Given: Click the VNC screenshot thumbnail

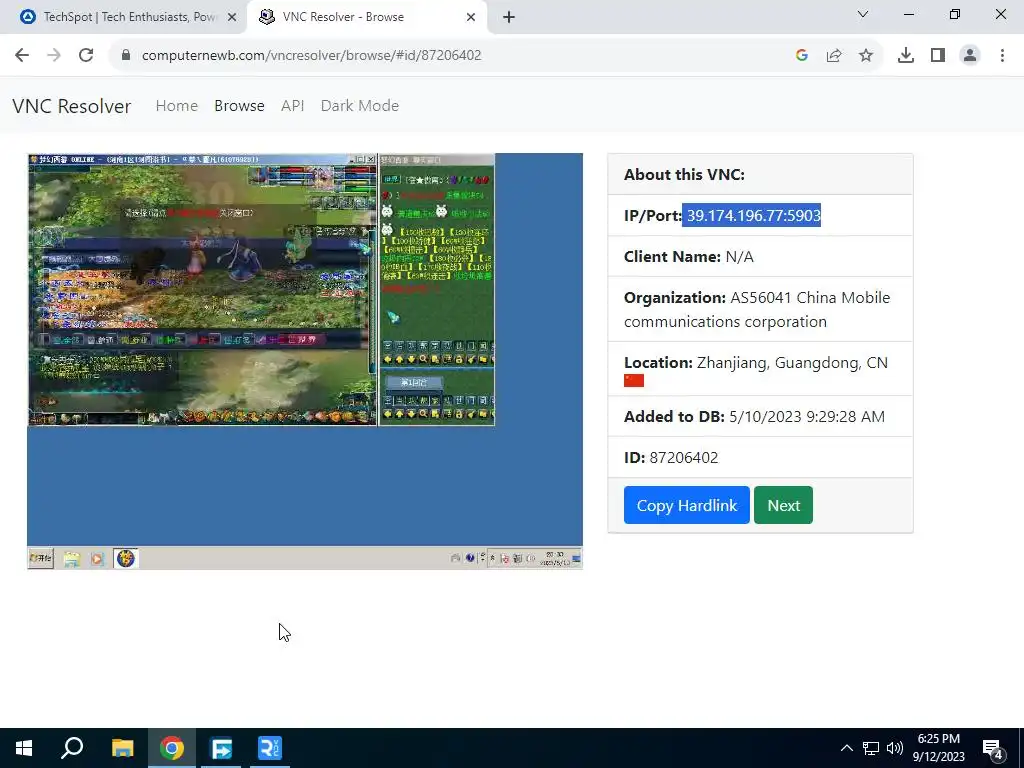Looking at the screenshot, I should click(304, 361).
